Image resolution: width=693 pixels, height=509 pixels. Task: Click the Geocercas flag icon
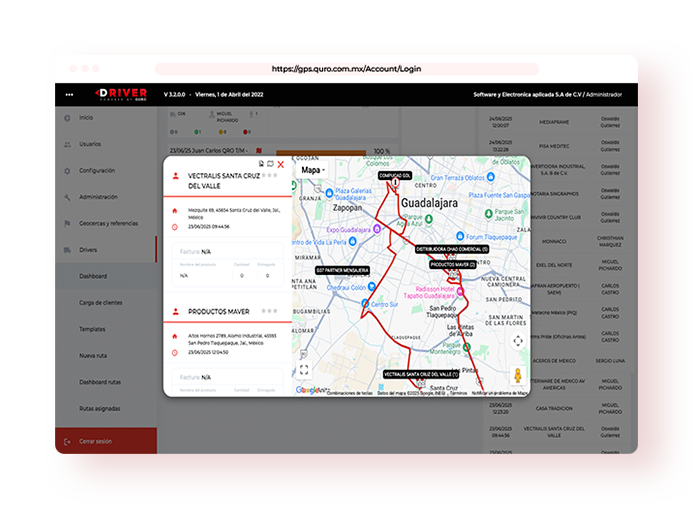pyautogui.click(x=67, y=224)
